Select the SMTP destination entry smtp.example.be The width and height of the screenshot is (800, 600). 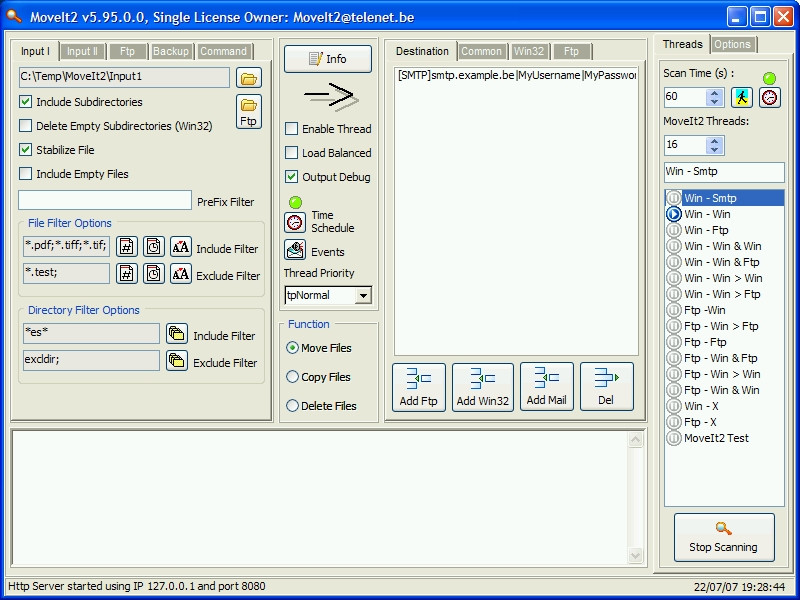click(x=516, y=76)
